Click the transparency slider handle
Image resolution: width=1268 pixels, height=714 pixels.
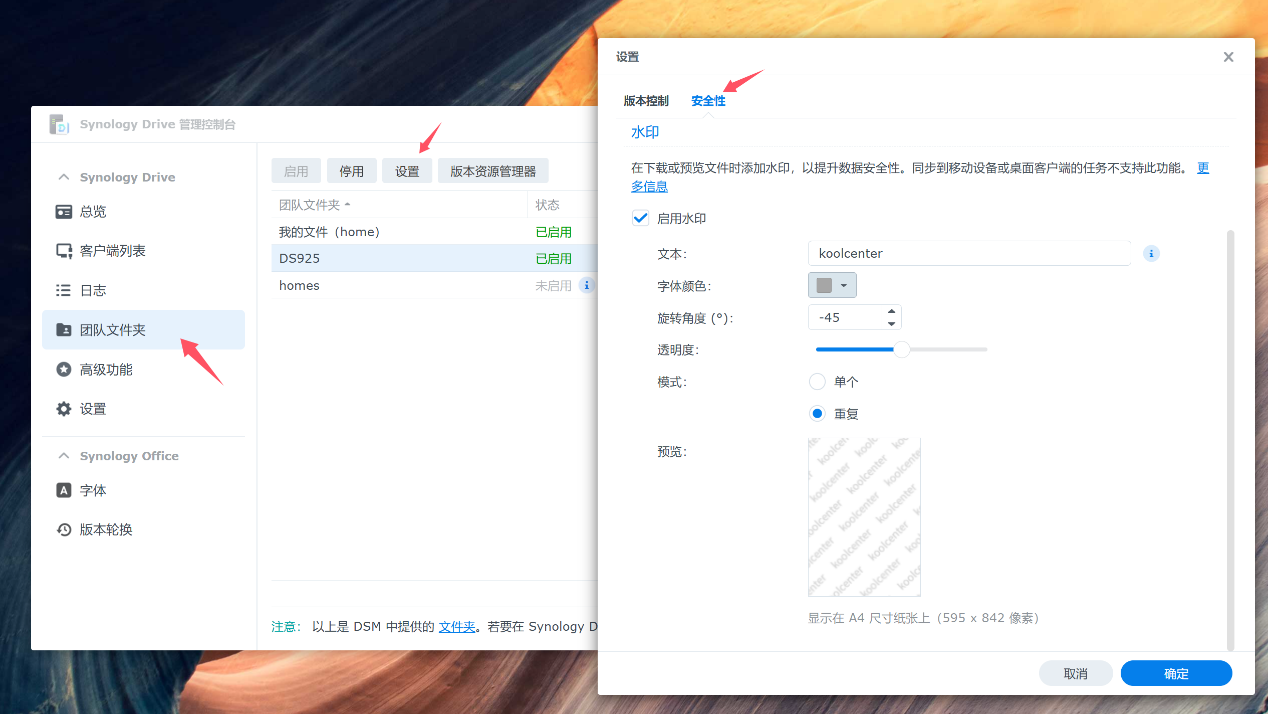click(x=902, y=349)
